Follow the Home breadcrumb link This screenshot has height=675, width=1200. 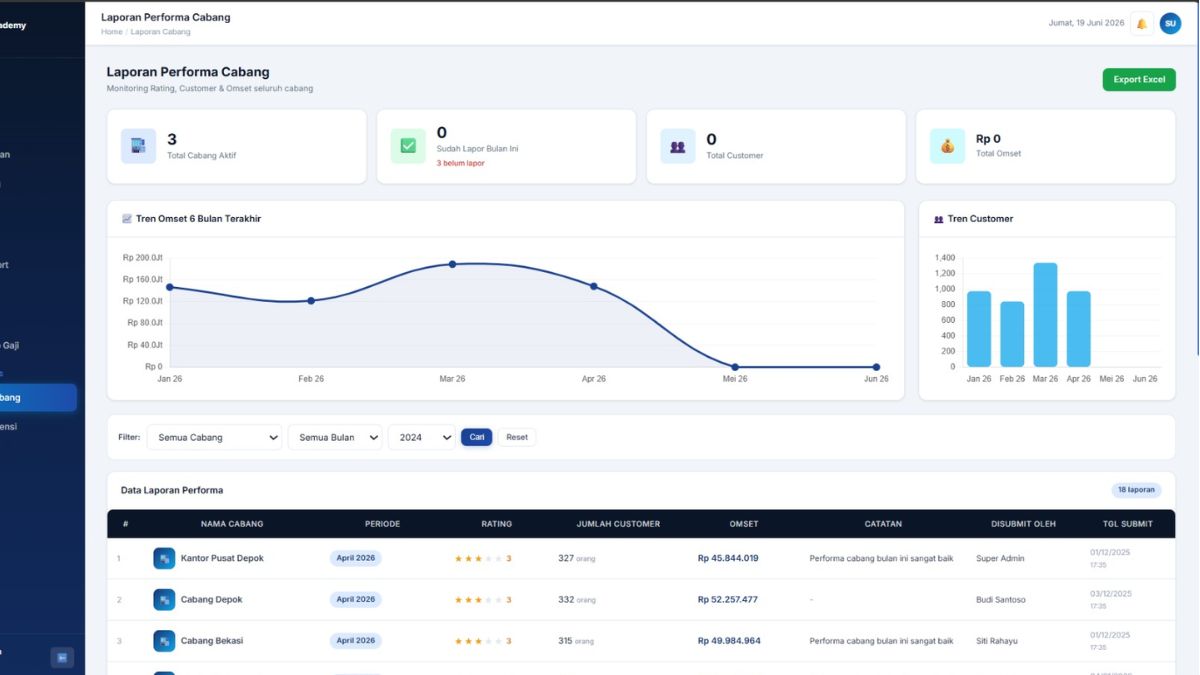point(111,32)
